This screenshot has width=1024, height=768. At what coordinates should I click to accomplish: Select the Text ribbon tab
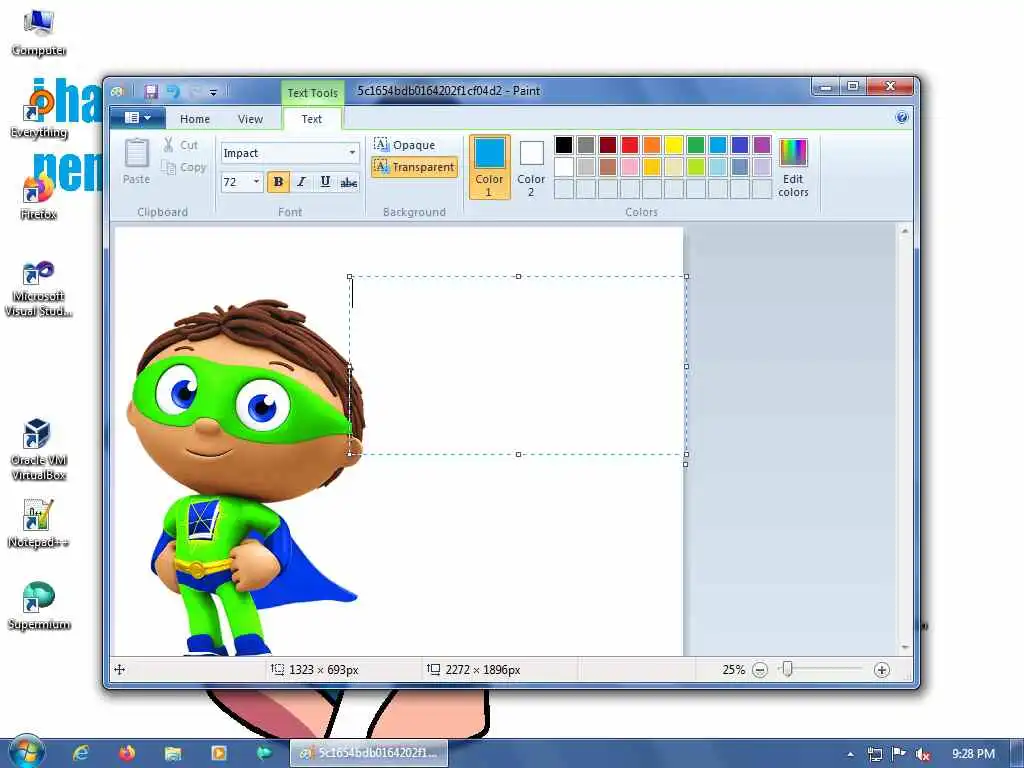[312, 119]
